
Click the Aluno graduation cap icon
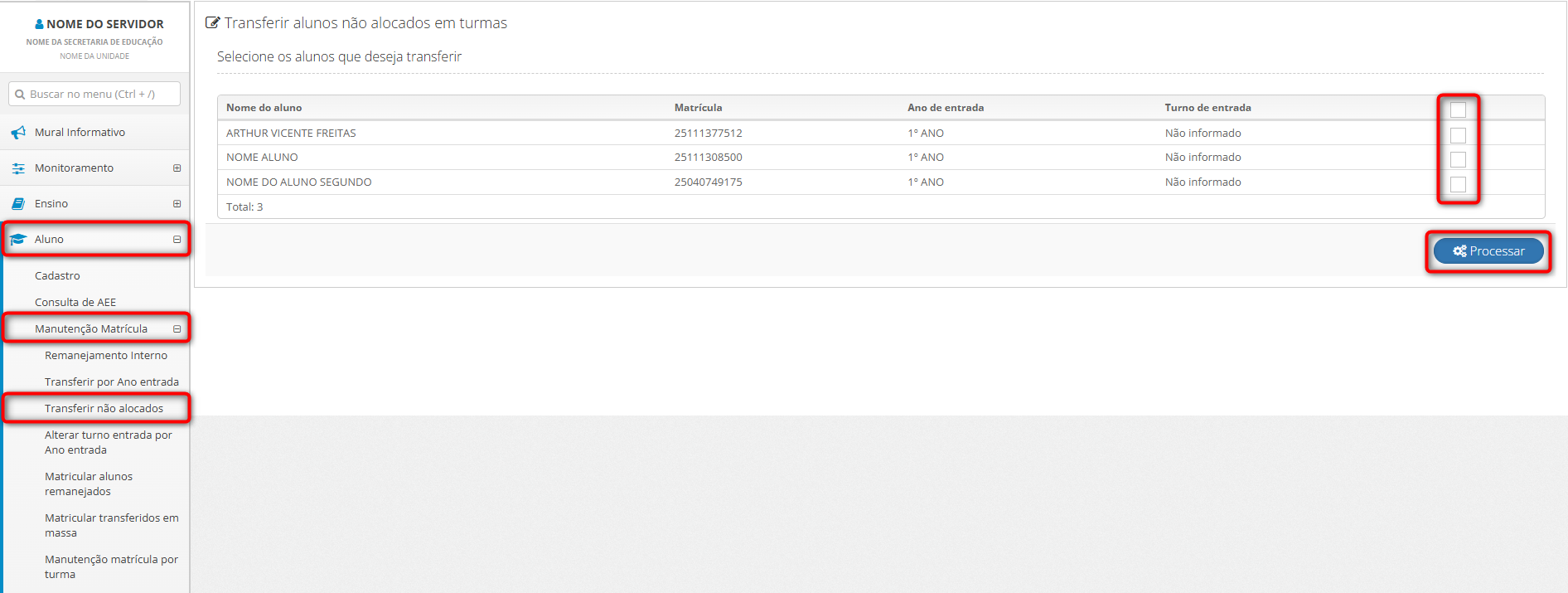point(18,240)
